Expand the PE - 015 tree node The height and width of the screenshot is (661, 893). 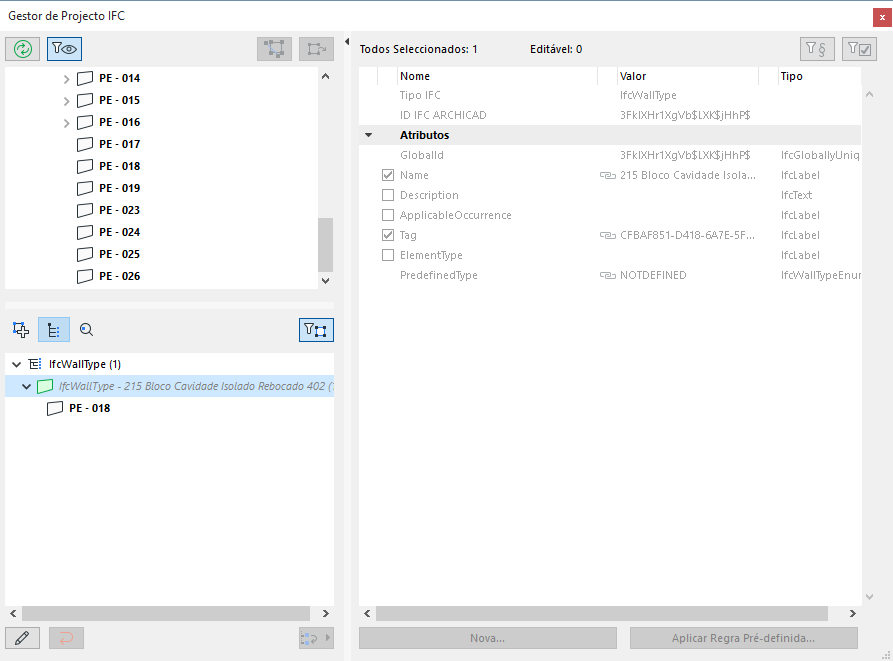(66, 101)
